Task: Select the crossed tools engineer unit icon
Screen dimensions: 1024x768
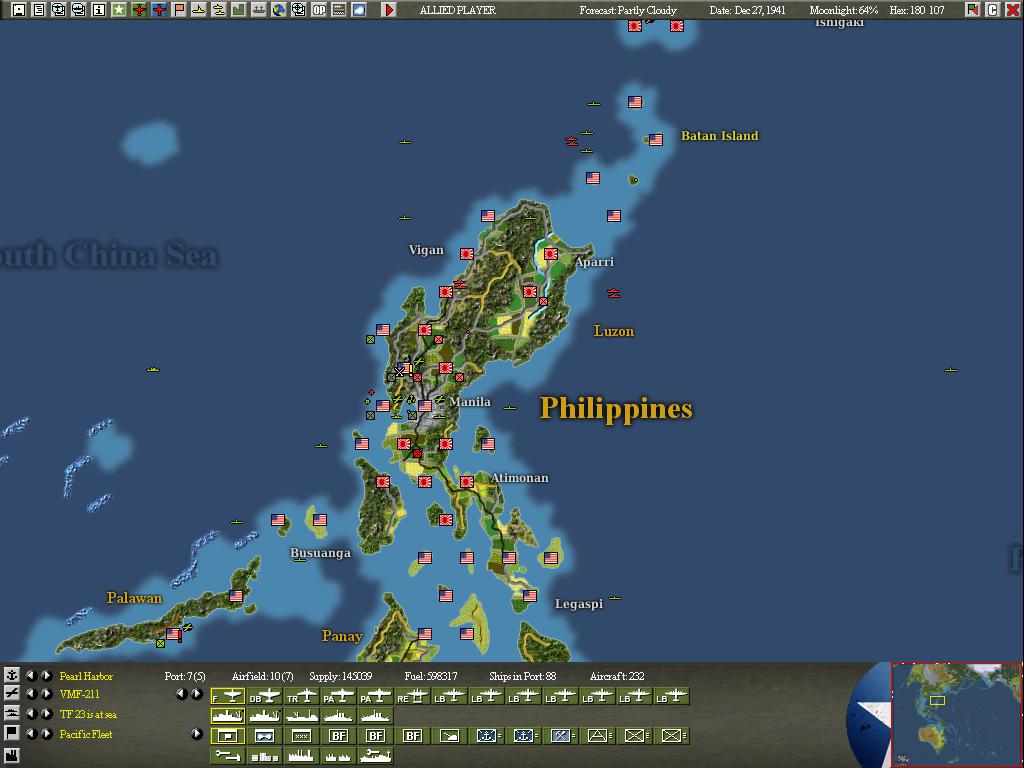Action: [x=560, y=736]
